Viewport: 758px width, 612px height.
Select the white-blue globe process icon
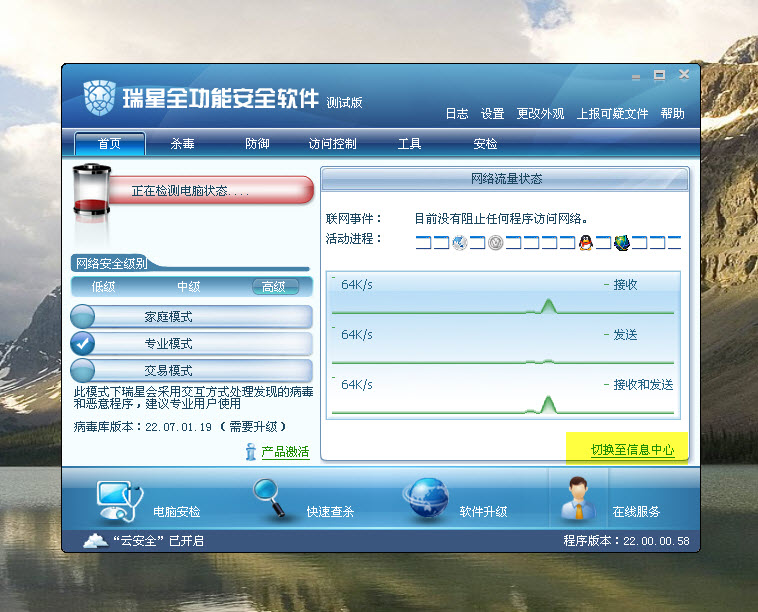[460, 242]
